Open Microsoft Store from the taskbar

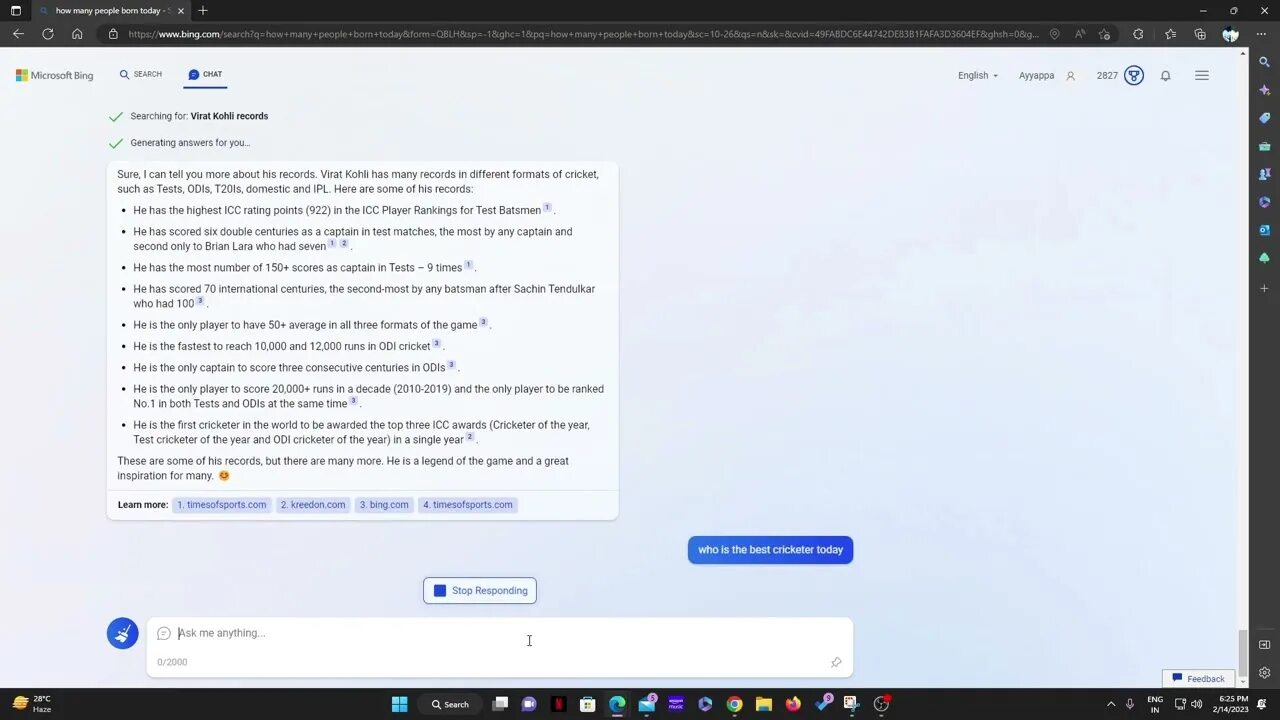pyautogui.click(x=588, y=704)
